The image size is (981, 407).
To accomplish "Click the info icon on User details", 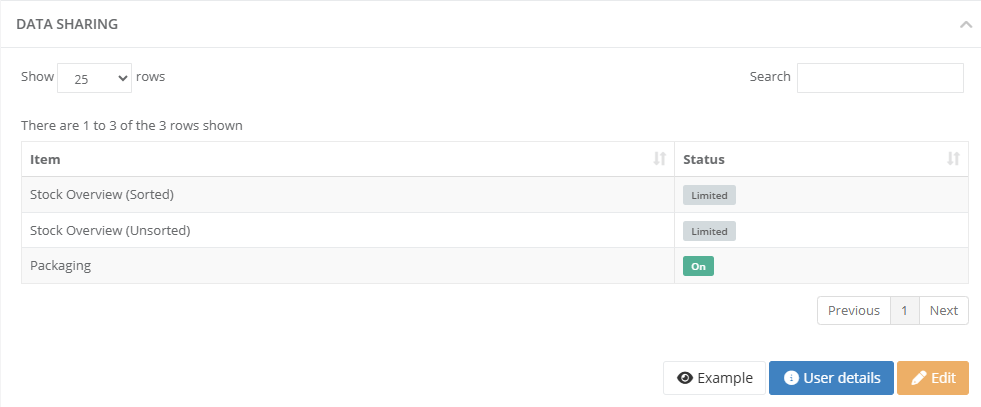I will pyautogui.click(x=791, y=378).
